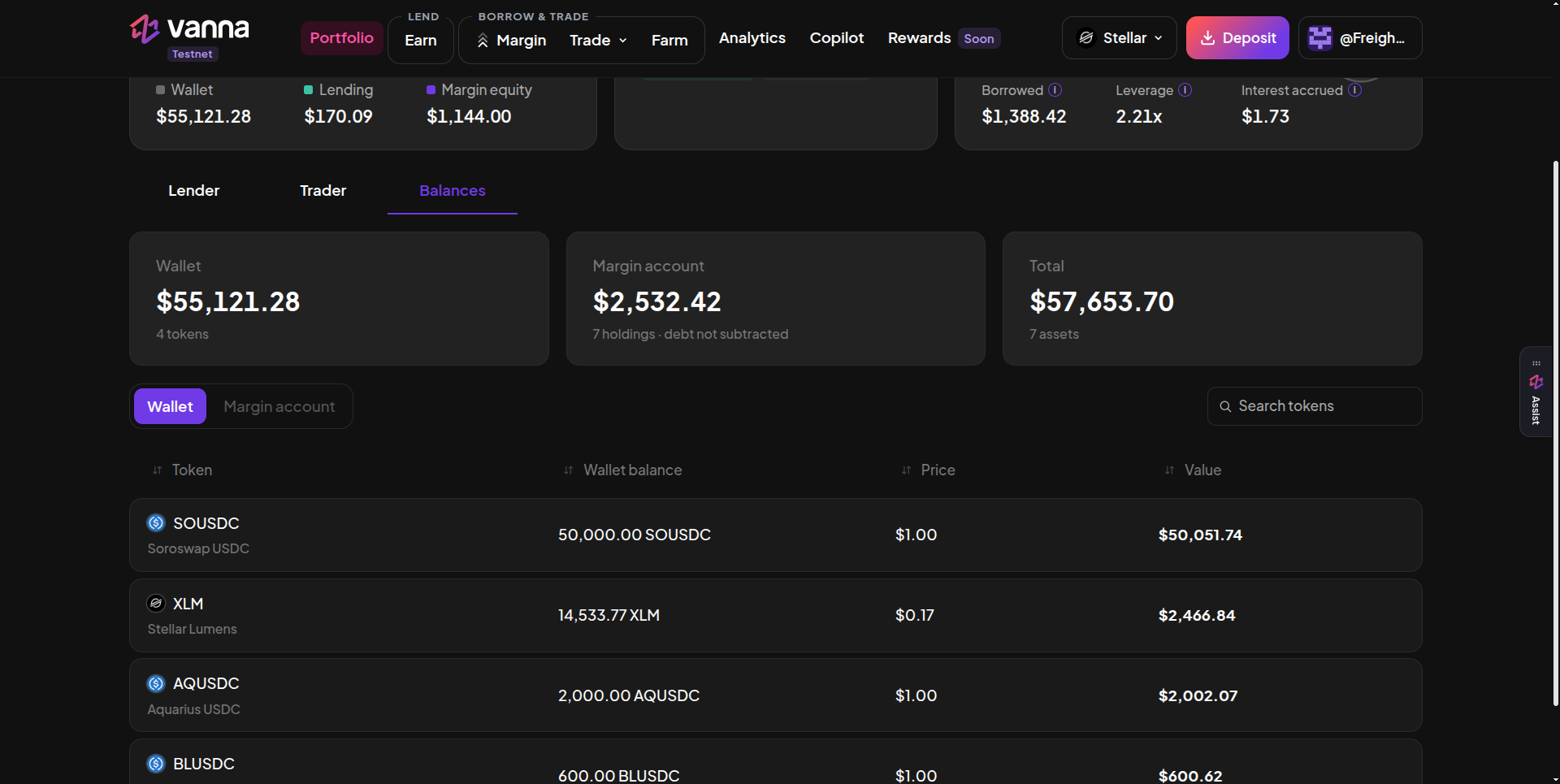Click the BLUSDC token icon
Screen dimensions: 1560x784
tap(156, 764)
